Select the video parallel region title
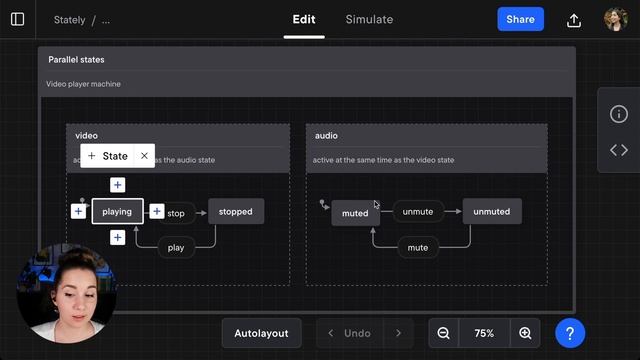The width and height of the screenshot is (640, 360). (87, 136)
